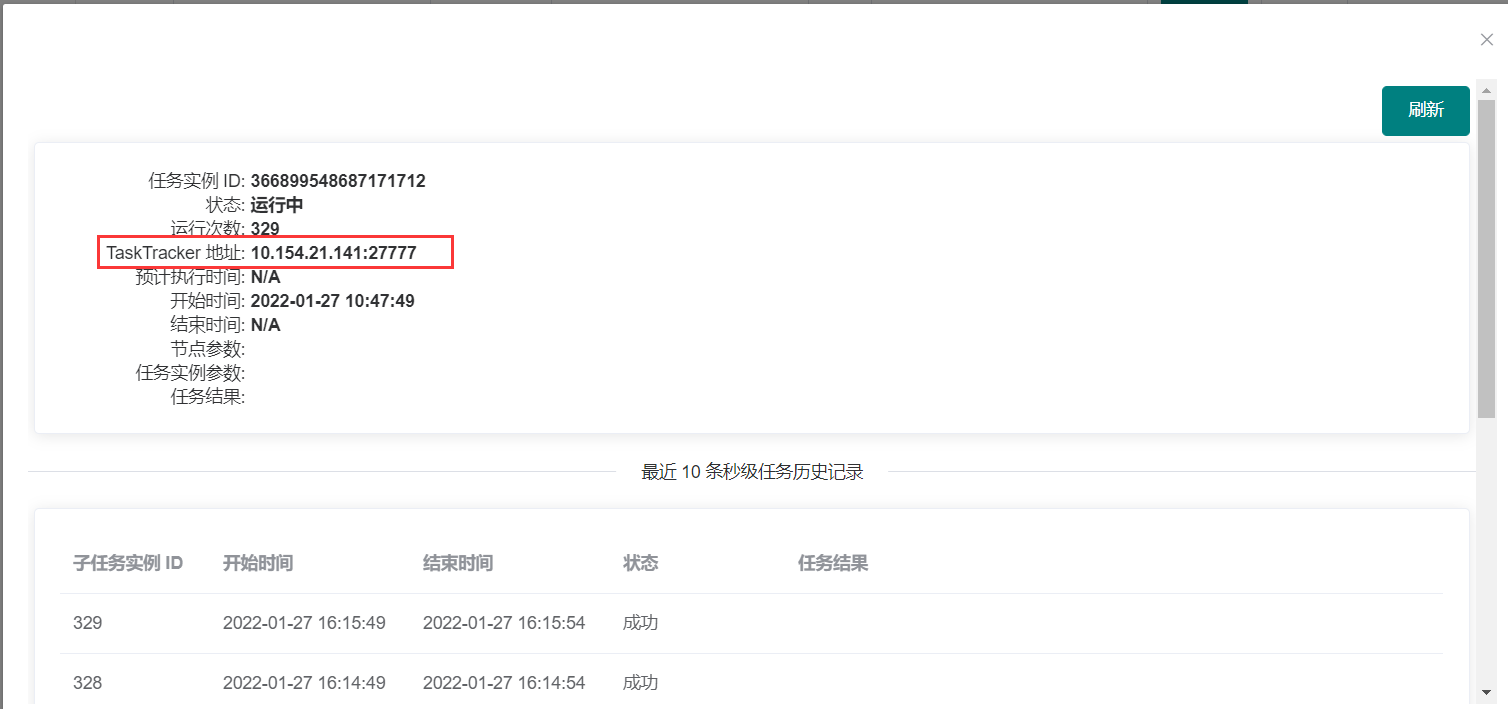1508x709 pixels.
Task: Click the scrollbar down arrow
Action: [x=1486, y=692]
